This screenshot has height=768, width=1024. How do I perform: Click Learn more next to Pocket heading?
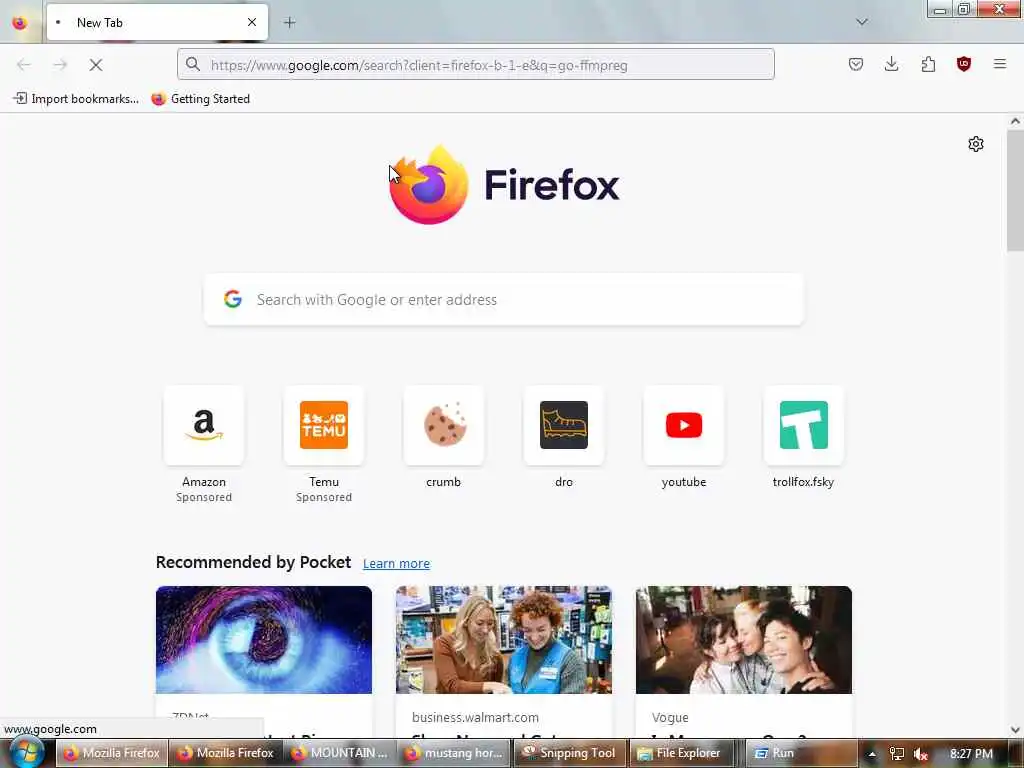click(396, 564)
